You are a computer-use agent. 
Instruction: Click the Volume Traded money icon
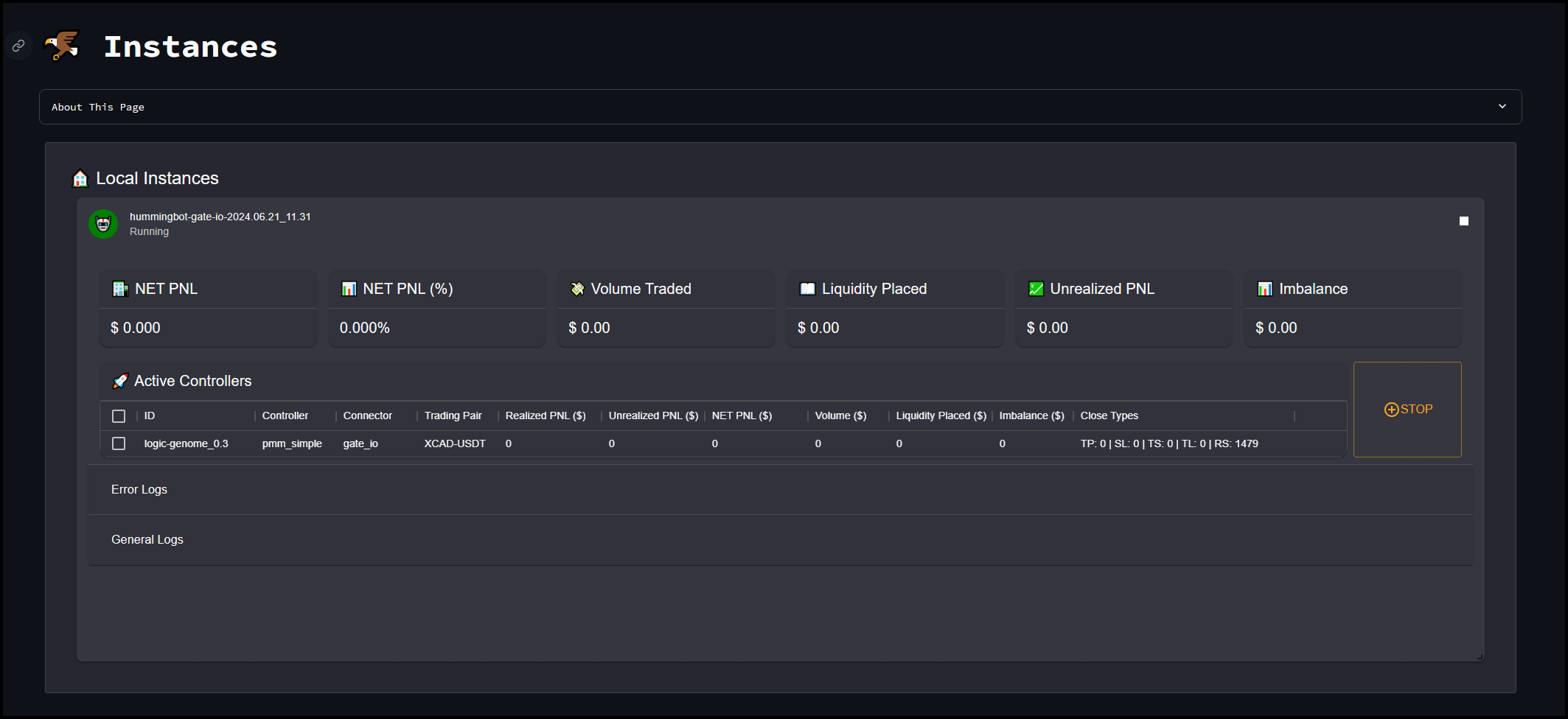(577, 289)
